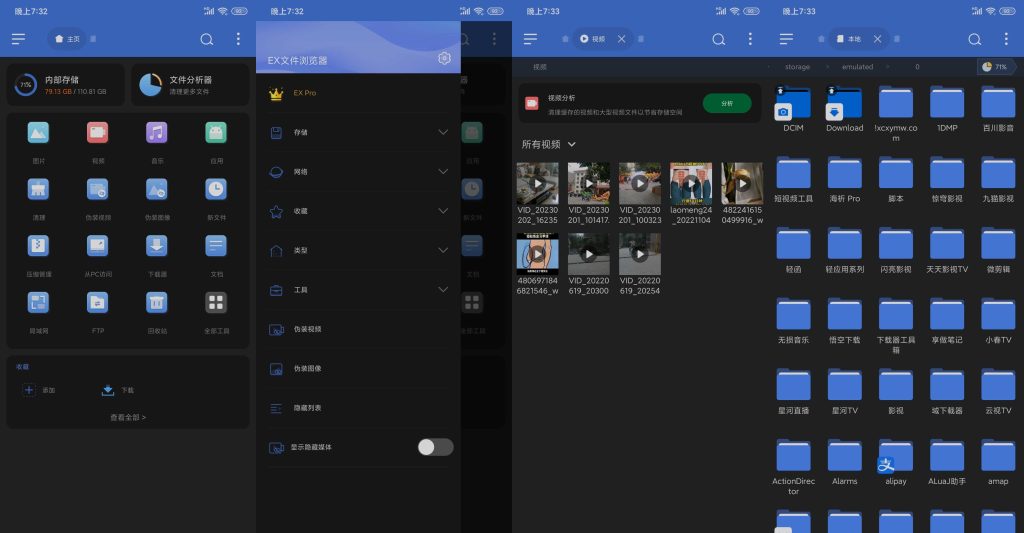
Task: Open 隐藏列表 hidden list in drawer
Action: pos(358,408)
